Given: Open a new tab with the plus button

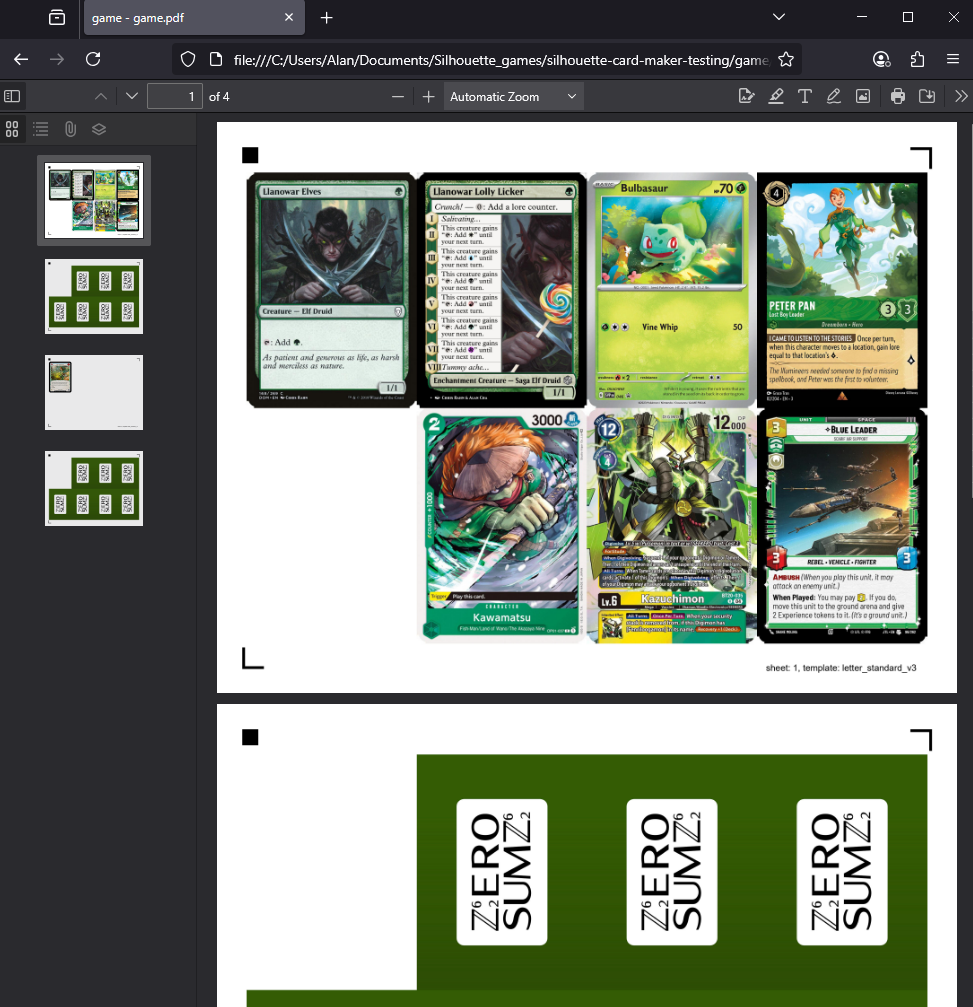Looking at the screenshot, I should 326,18.
